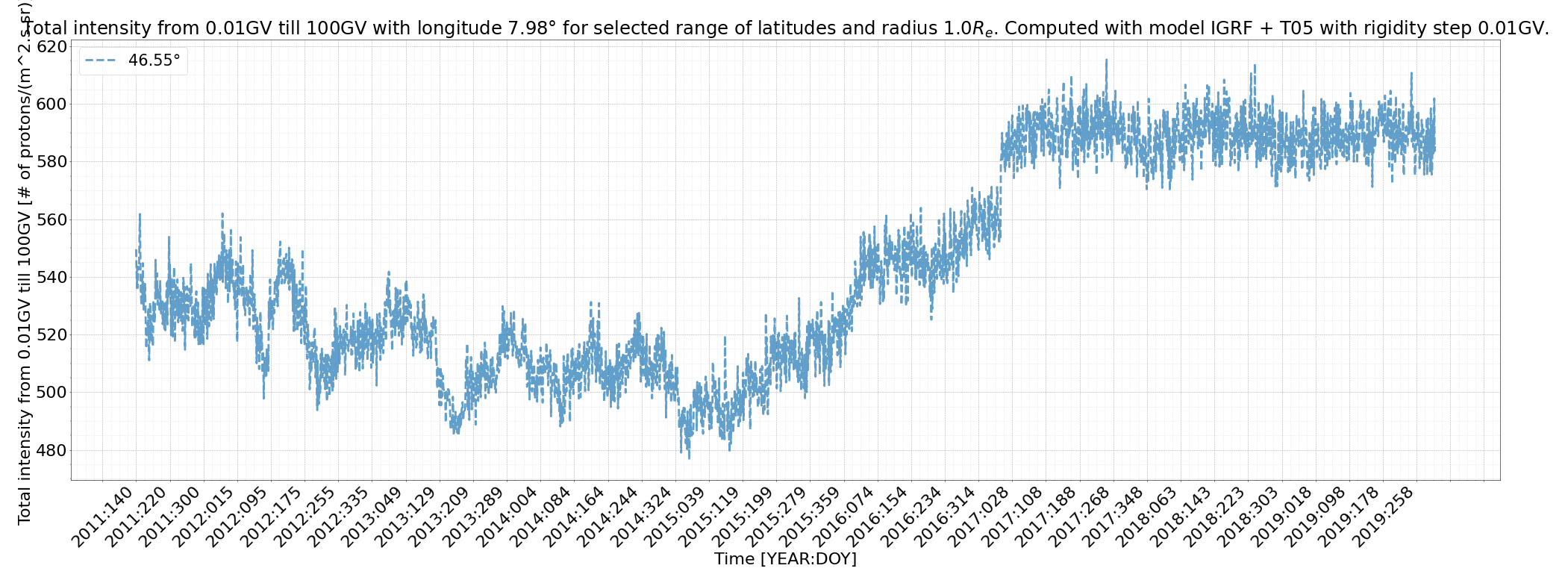
Task: Click the 2014:164 x-axis tick label
Action: click(575, 516)
